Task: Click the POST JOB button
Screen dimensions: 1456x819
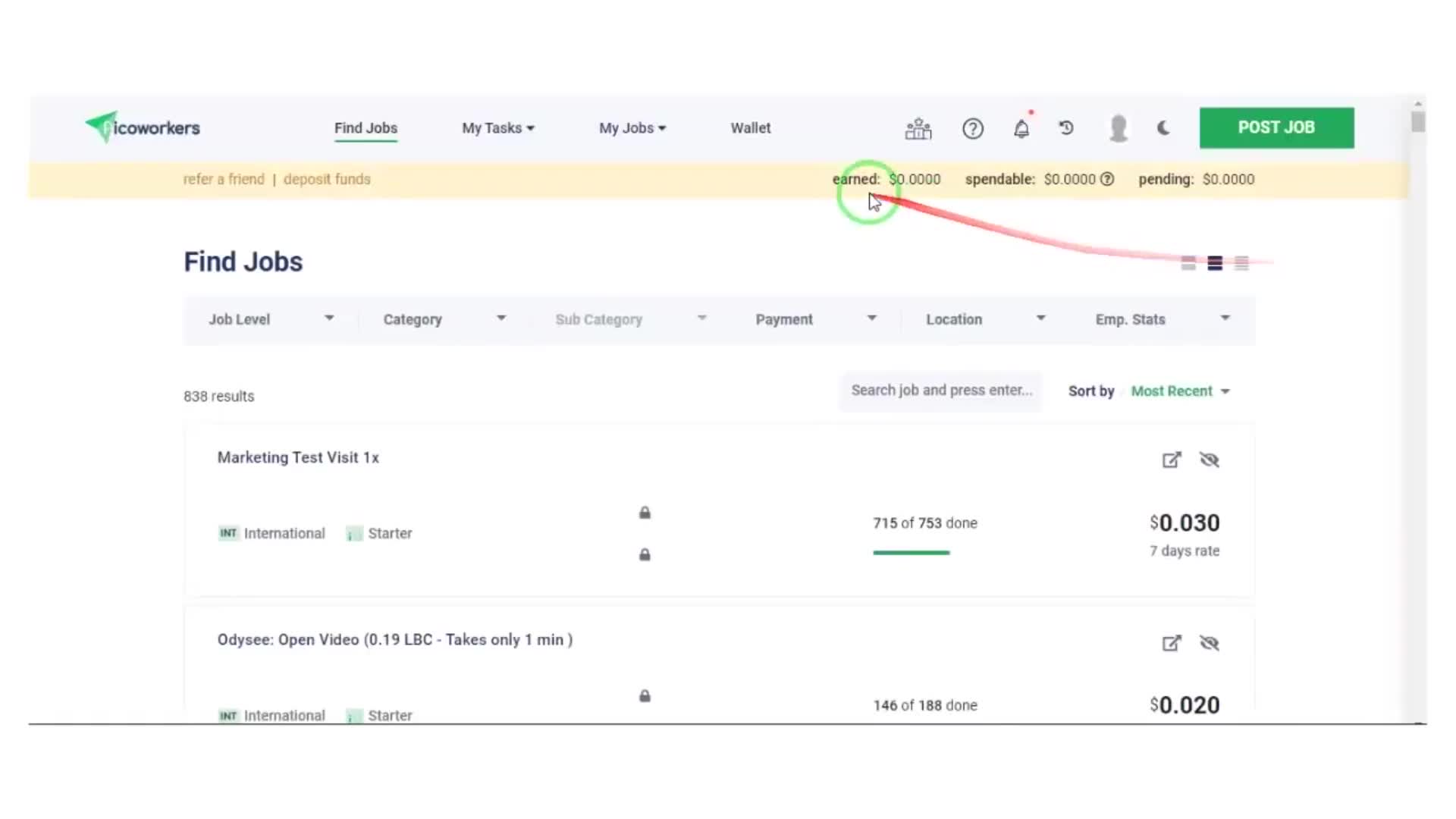Action: [x=1276, y=127]
